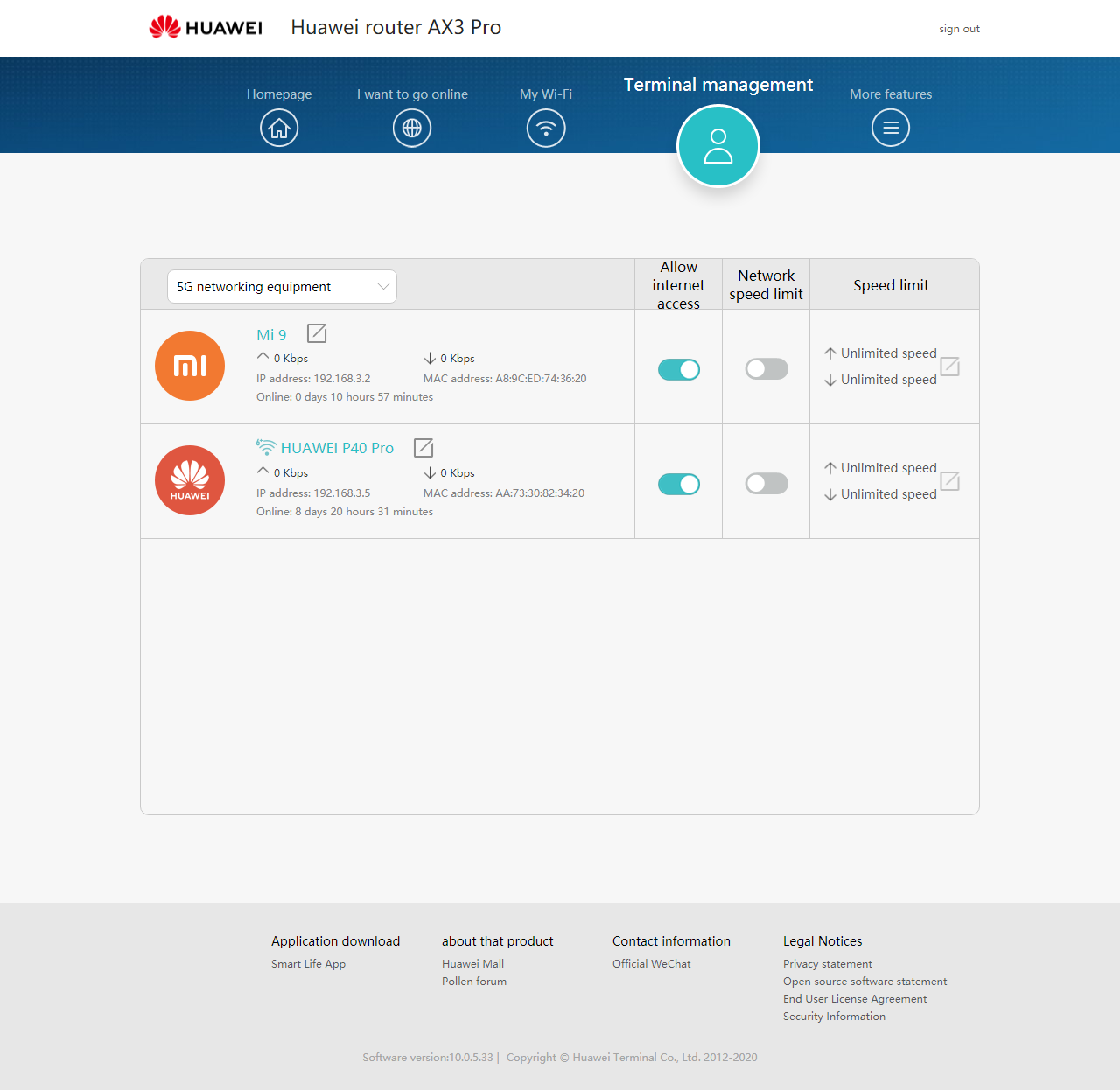Open the globe icon for going online

click(412, 129)
